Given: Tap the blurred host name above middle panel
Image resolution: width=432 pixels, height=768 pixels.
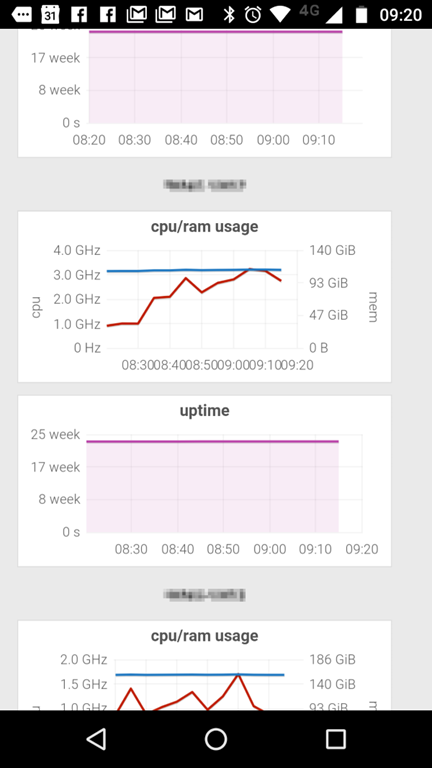Looking at the screenshot, I should (x=204, y=185).
